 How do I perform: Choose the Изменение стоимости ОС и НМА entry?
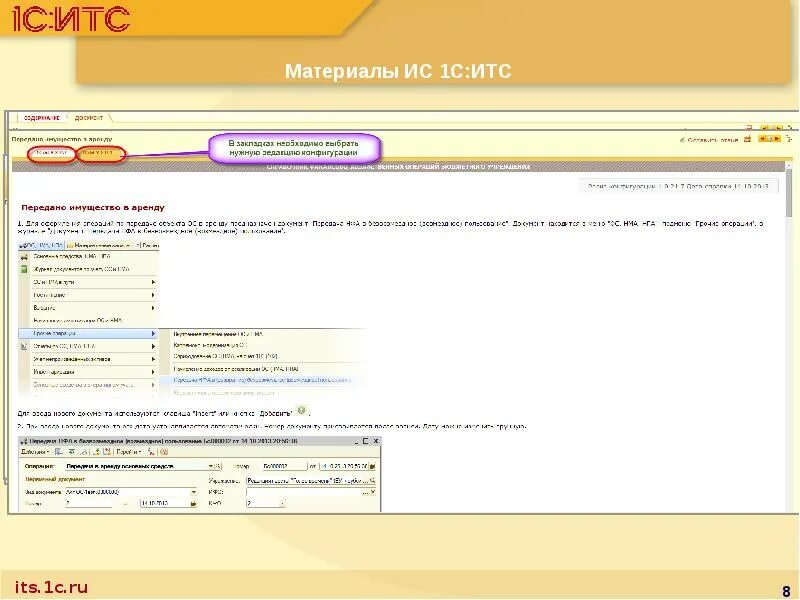tap(78, 320)
